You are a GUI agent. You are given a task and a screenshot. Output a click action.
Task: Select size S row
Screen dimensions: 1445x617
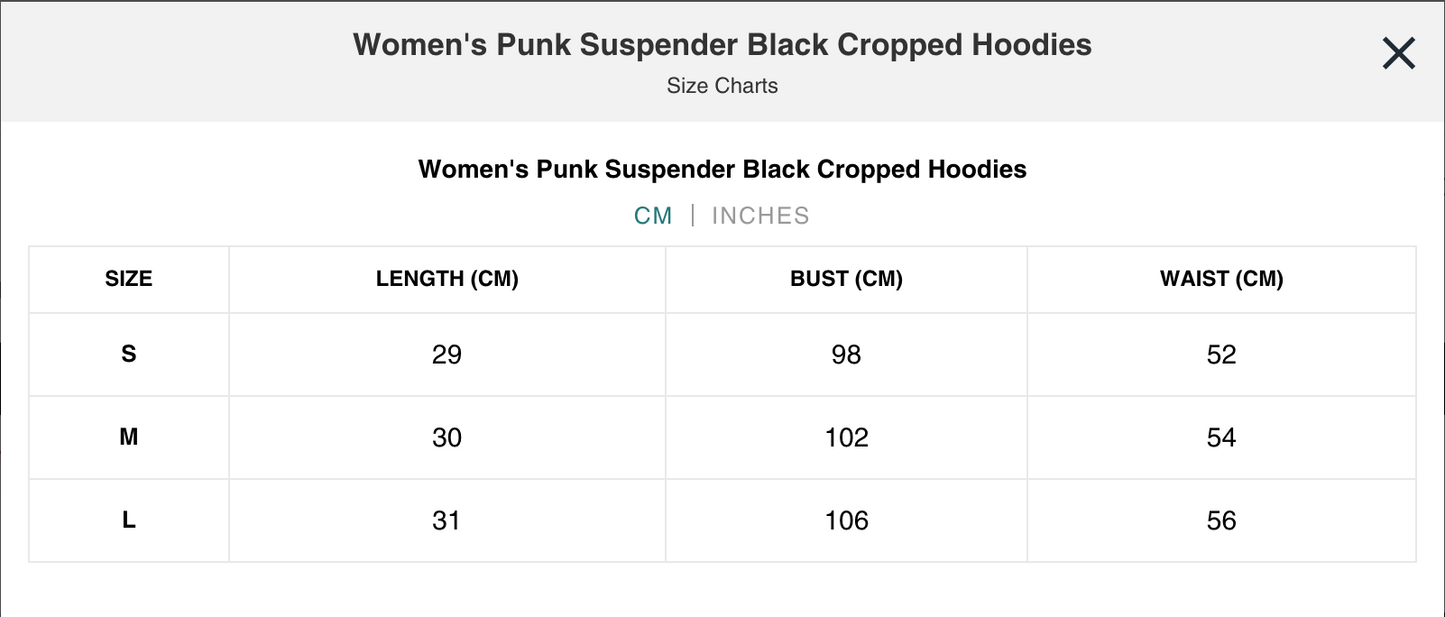pyautogui.click(x=128, y=354)
